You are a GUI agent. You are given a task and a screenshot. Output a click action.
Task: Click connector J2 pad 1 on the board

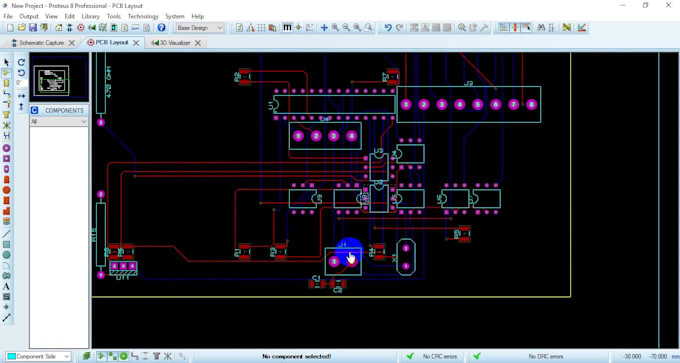(406, 105)
